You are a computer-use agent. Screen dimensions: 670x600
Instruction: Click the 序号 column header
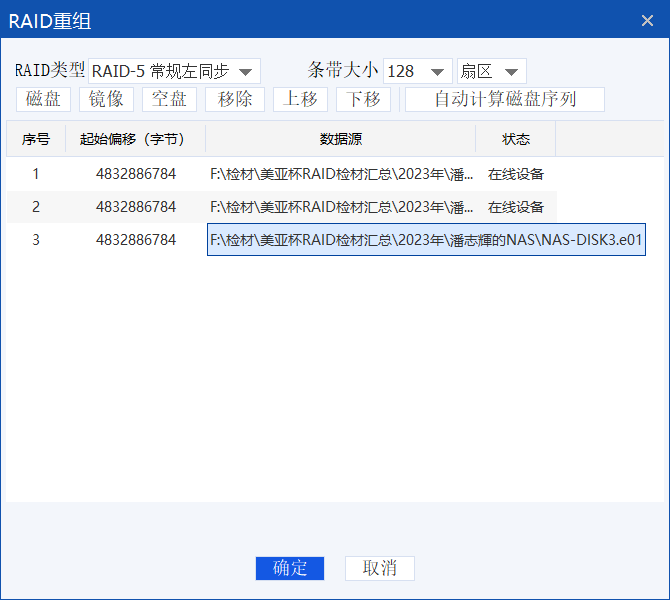(36, 139)
